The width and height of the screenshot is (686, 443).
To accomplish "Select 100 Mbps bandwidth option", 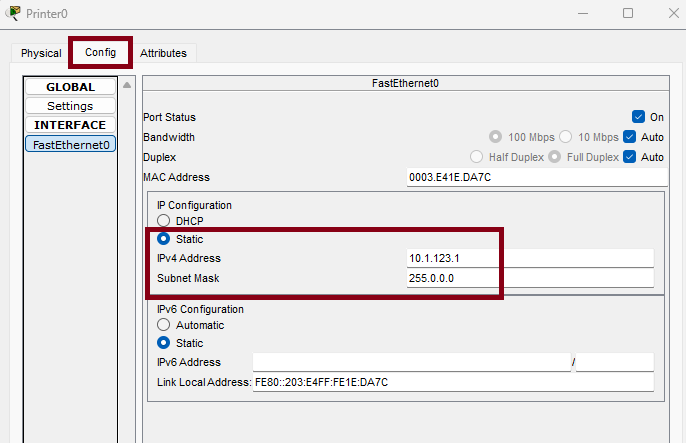I will [x=495, y=137].
